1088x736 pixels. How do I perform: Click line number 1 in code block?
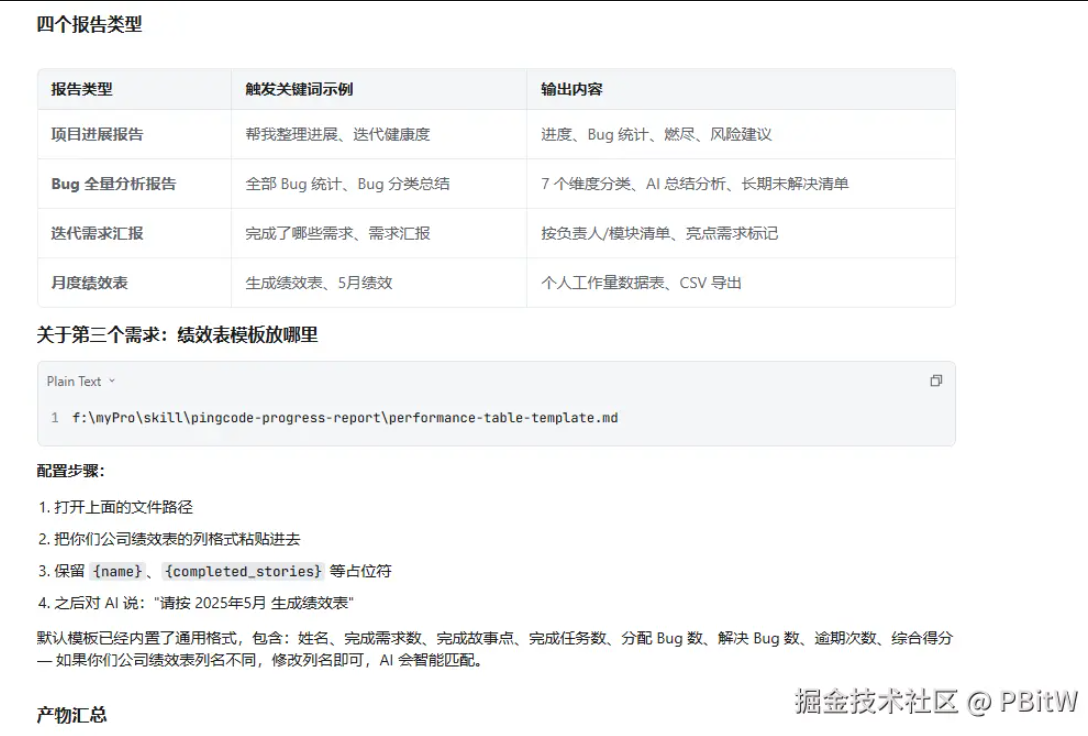55,418
